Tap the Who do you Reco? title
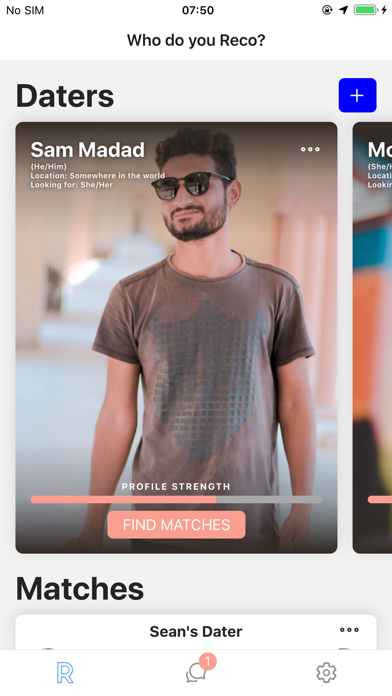Viewport: 392px width, 696px height. pyautogui.click(x=196, y=40)
